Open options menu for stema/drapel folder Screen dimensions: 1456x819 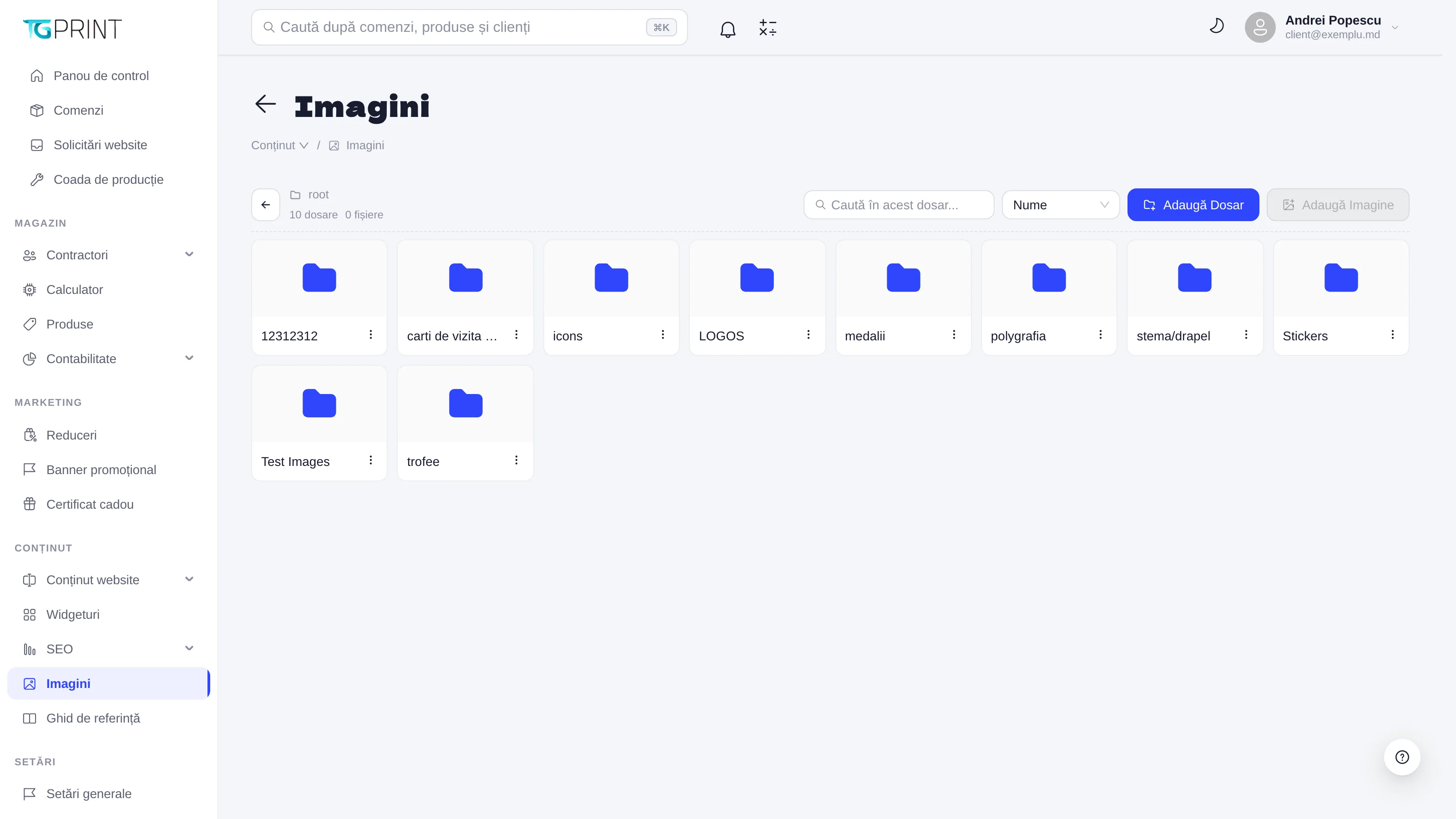pos(1246,334)
